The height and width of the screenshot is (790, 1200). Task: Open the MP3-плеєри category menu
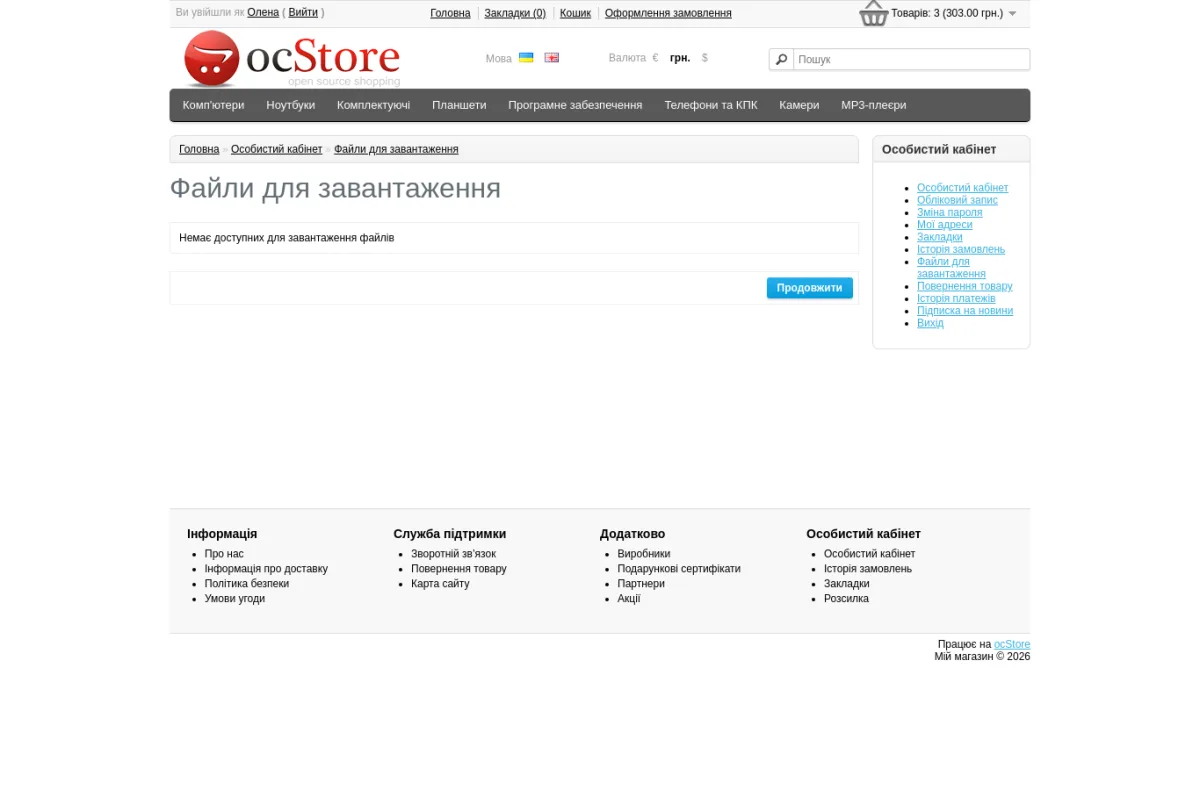(874, 105)
